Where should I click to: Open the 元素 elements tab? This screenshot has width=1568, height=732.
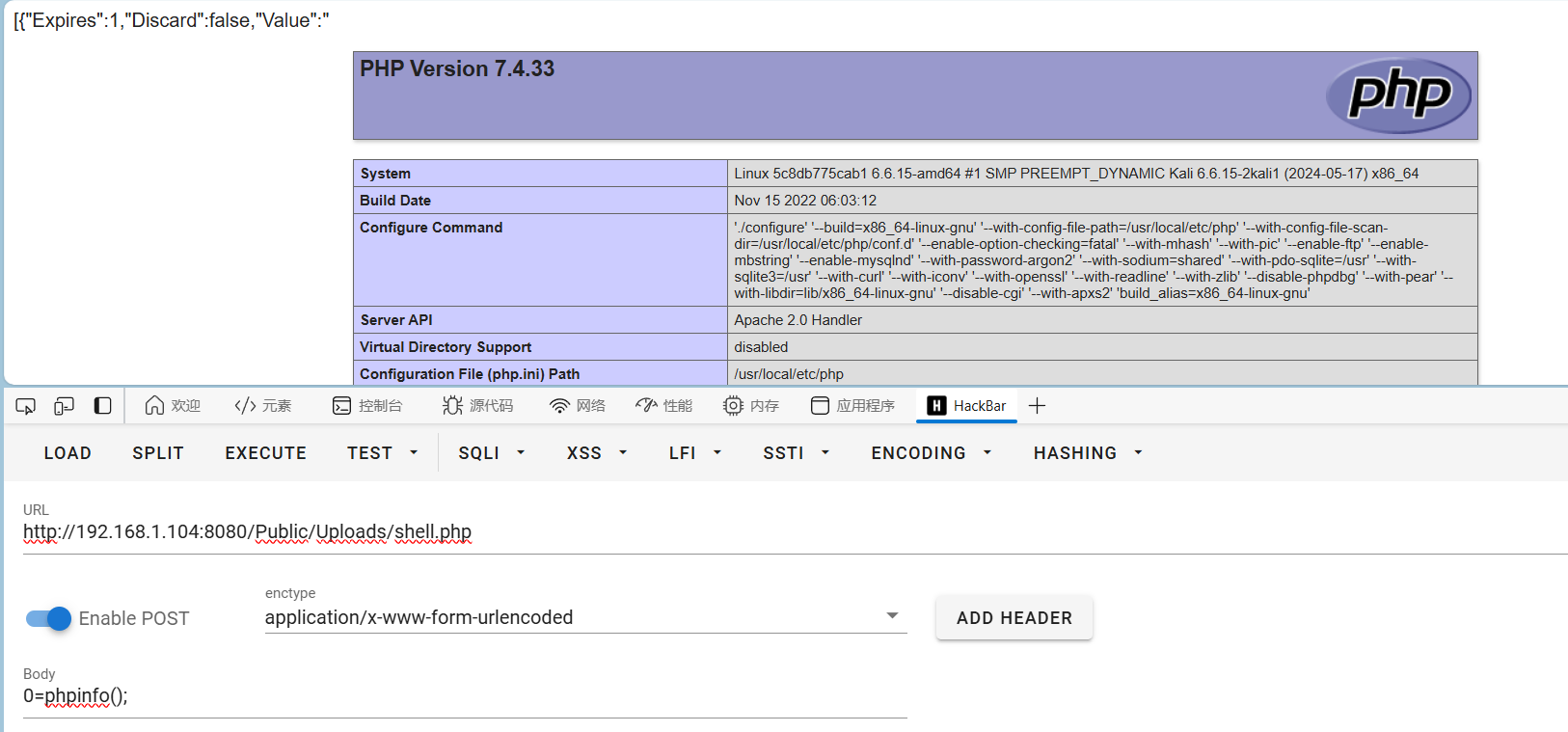263,406
